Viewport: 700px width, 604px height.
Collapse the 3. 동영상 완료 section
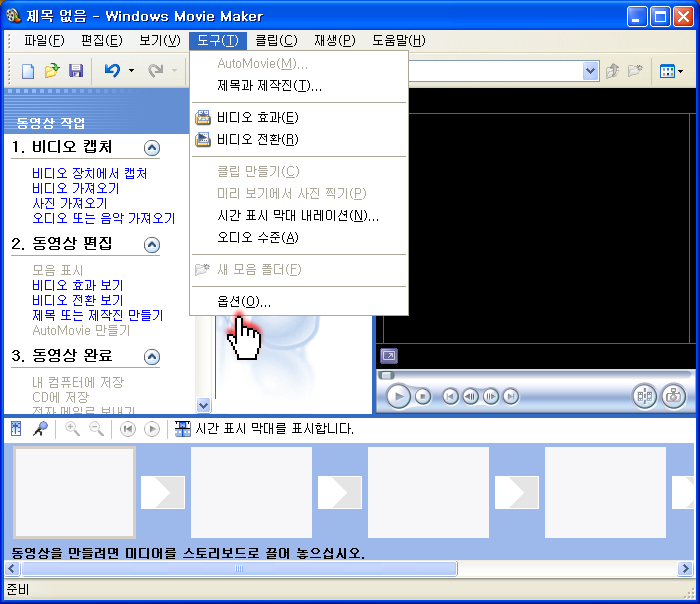coord(152,357)
